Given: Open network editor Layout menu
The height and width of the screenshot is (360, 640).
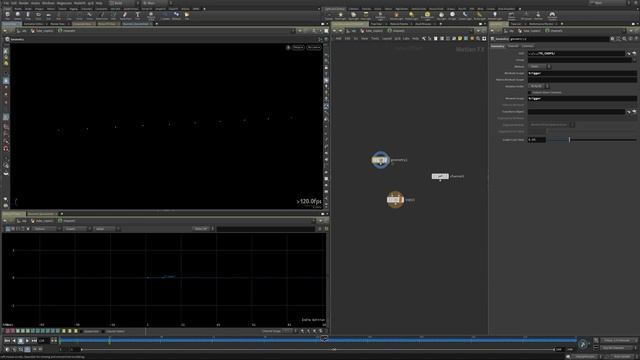Looking at the screenshot, I should (387, 38).
